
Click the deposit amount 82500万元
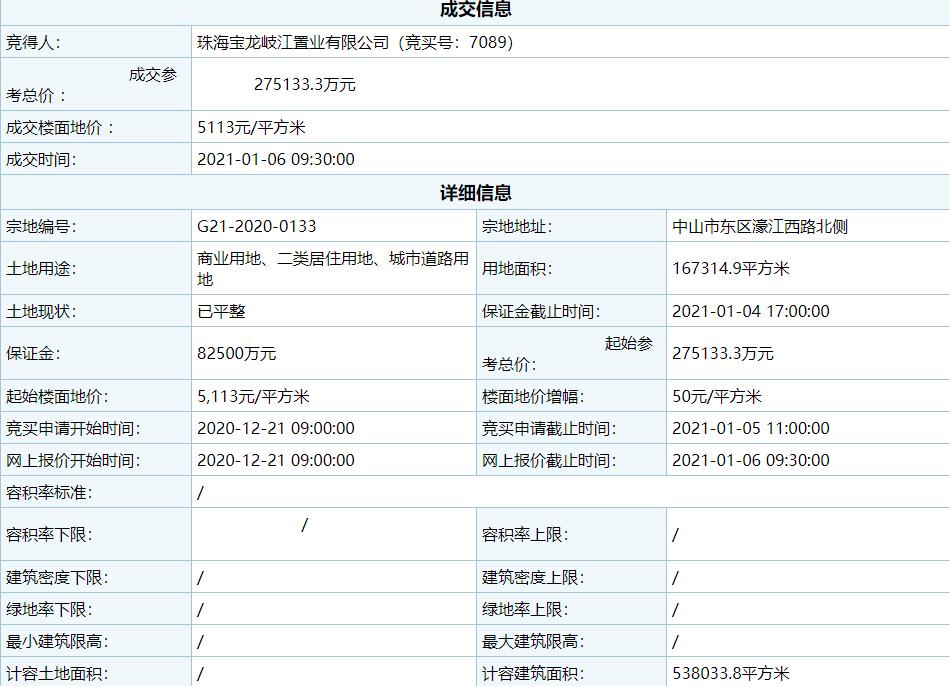coord(237,353)
